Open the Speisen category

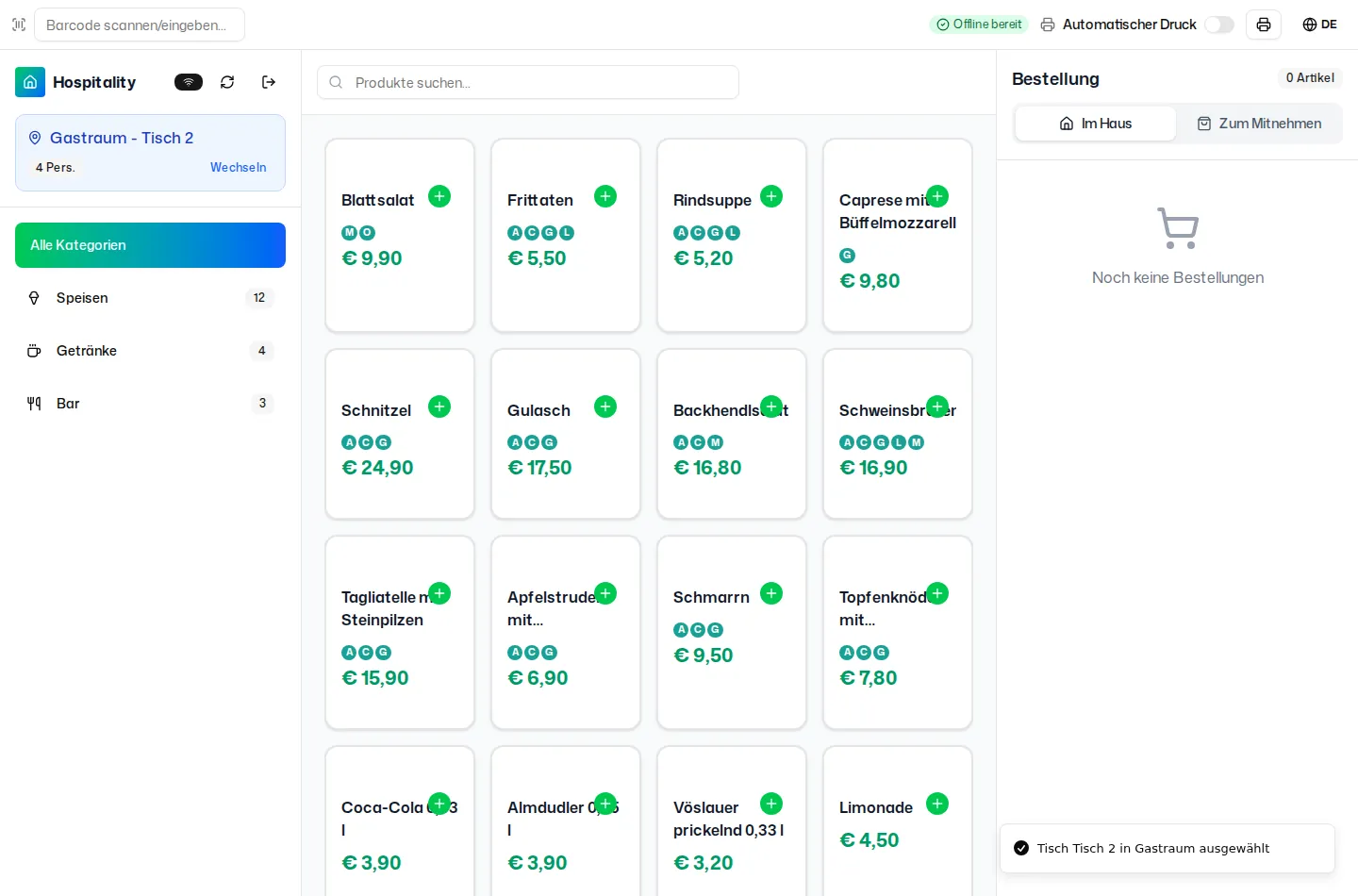[150, 298]
